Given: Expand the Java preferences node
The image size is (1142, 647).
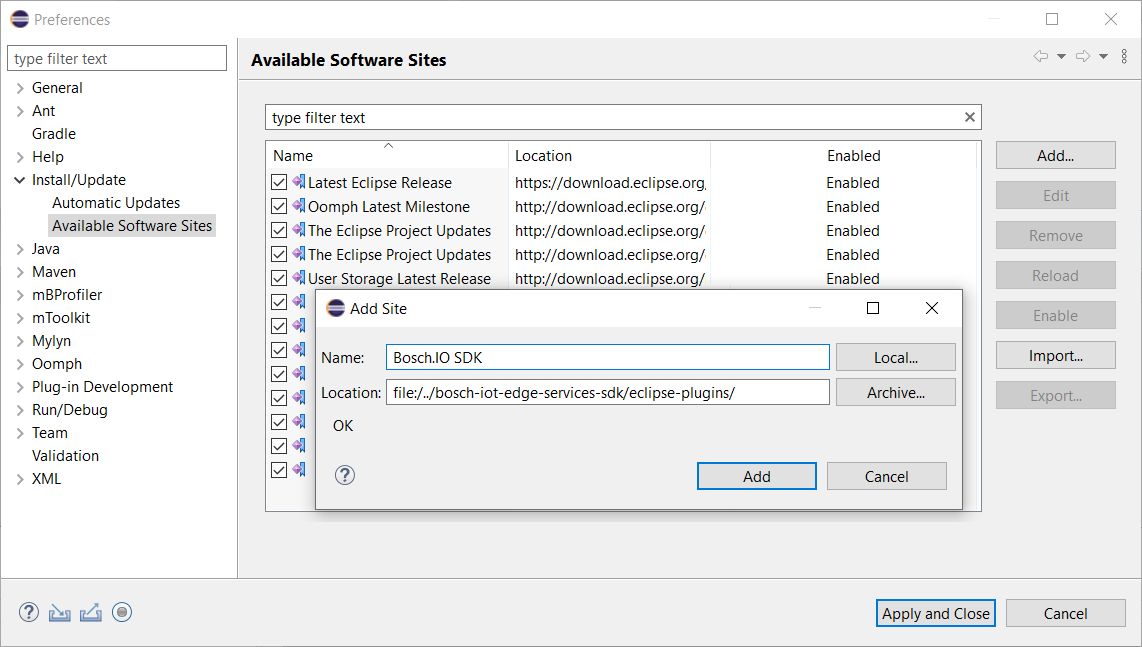Looking at the screenshot, I should [x=20, y=249].
